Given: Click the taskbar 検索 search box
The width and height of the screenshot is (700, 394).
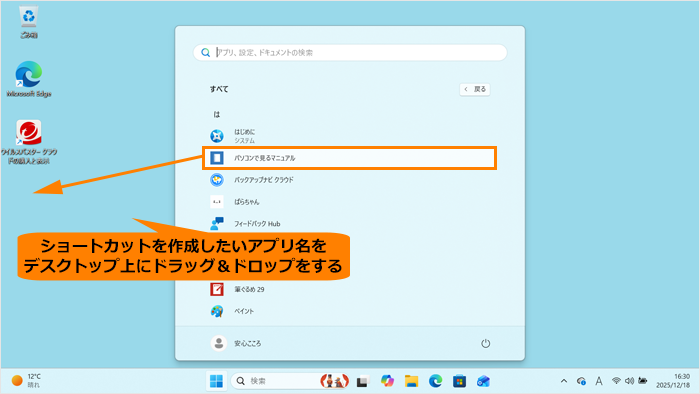Looking at the screenshot, I should click(290, 381).
